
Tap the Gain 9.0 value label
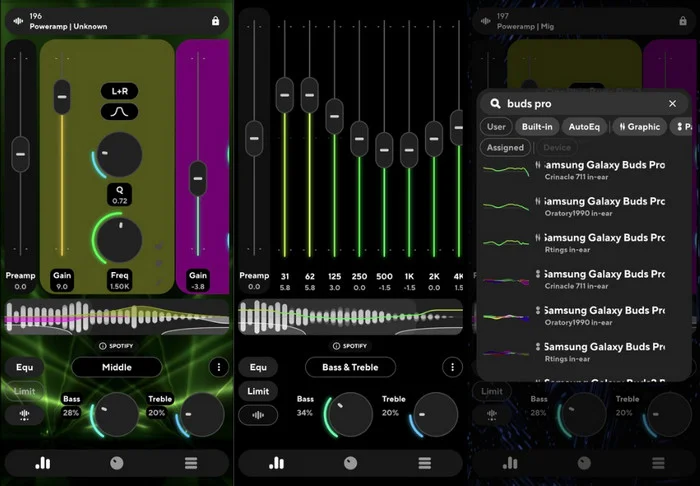pyautogui.click(x=62, y=281)
